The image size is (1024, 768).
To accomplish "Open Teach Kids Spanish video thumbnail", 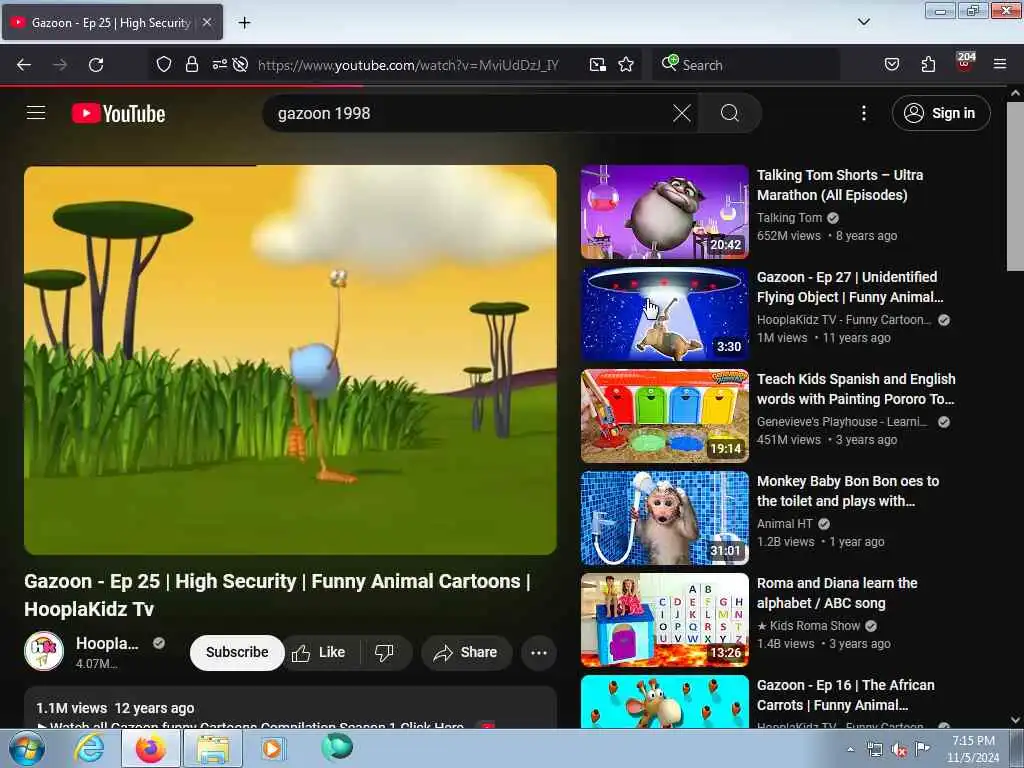I will 664,415.
